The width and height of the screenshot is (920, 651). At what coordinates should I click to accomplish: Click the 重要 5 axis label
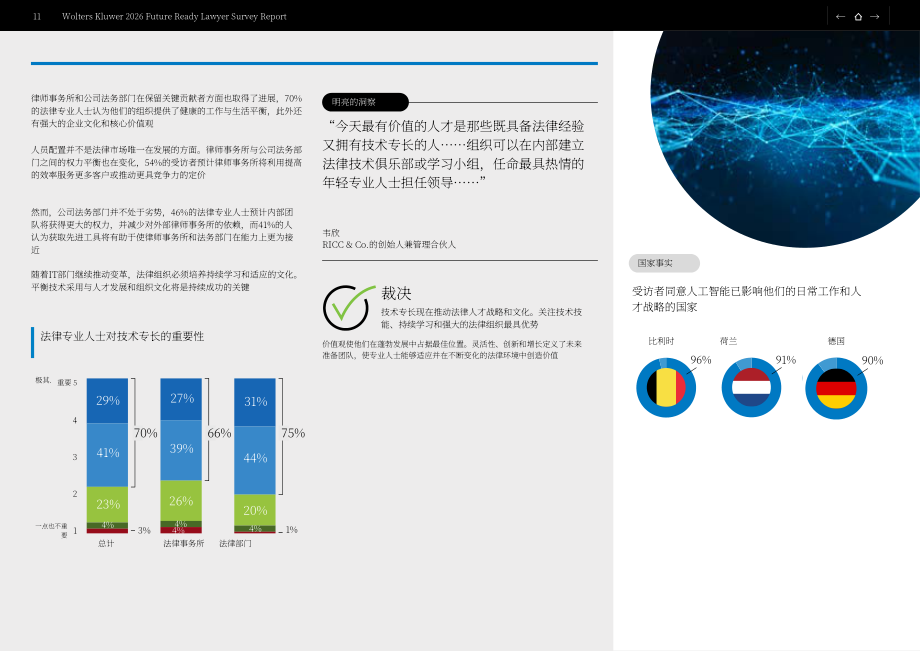[67, 382]
